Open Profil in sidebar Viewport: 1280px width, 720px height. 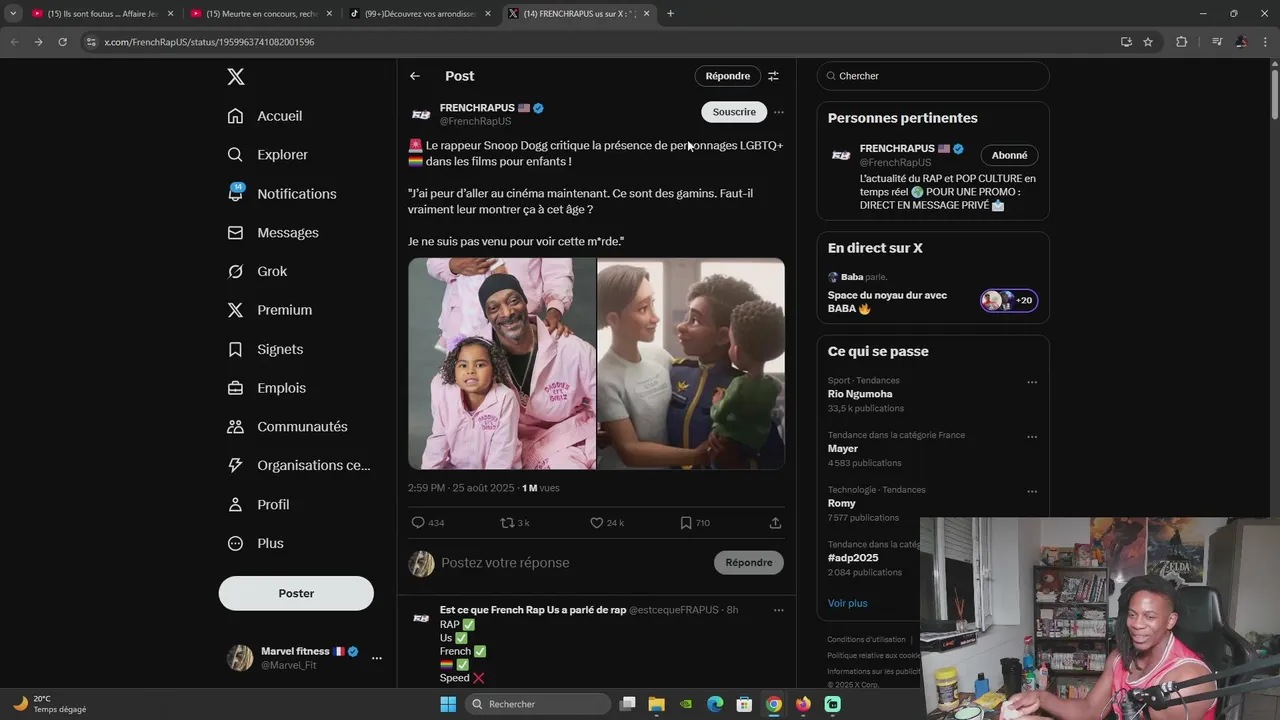(x=258, y=505)
